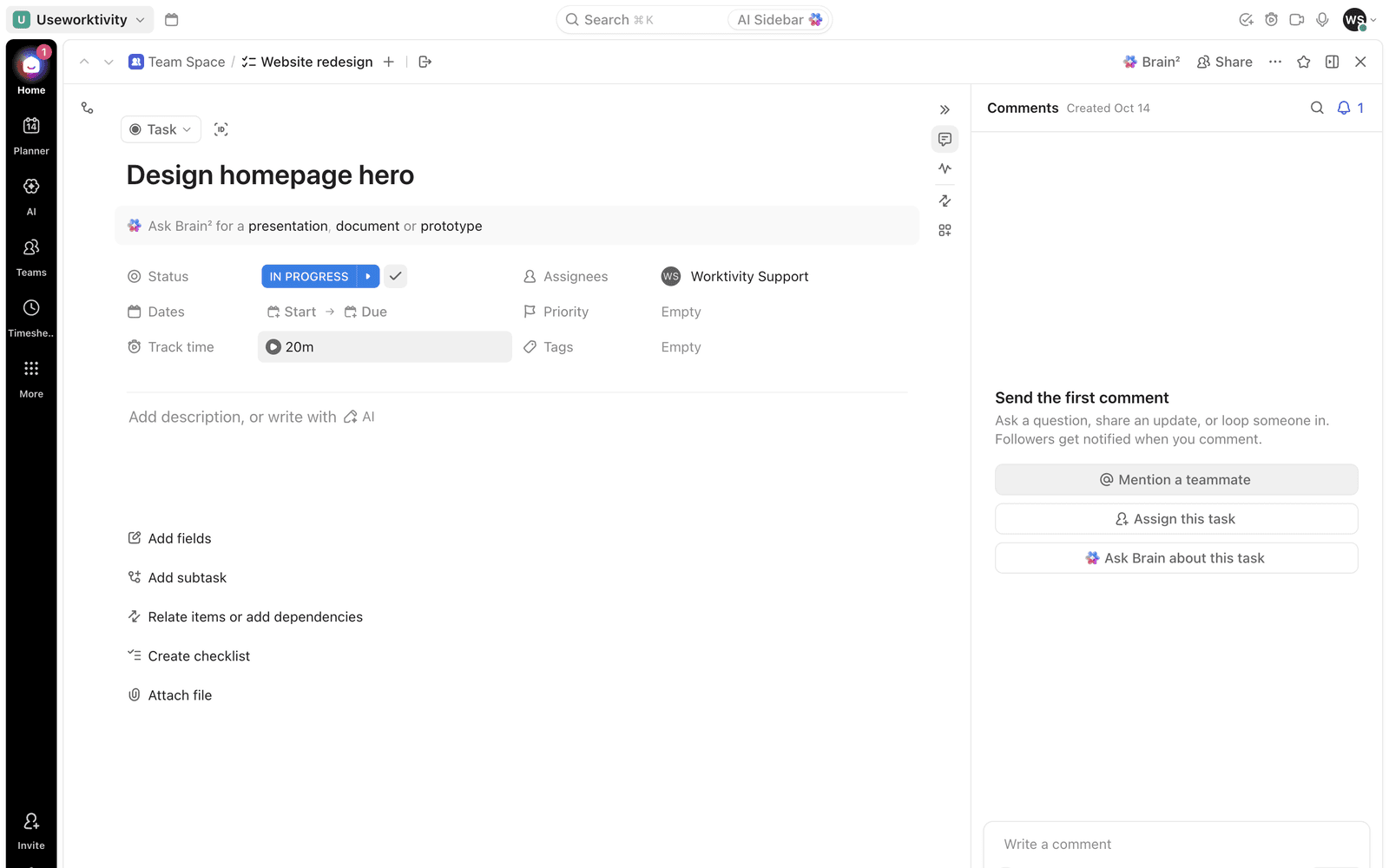Open the Task type dropdown
The height and width of the screenshot is (868, 1389).
(x=161, y=129)
